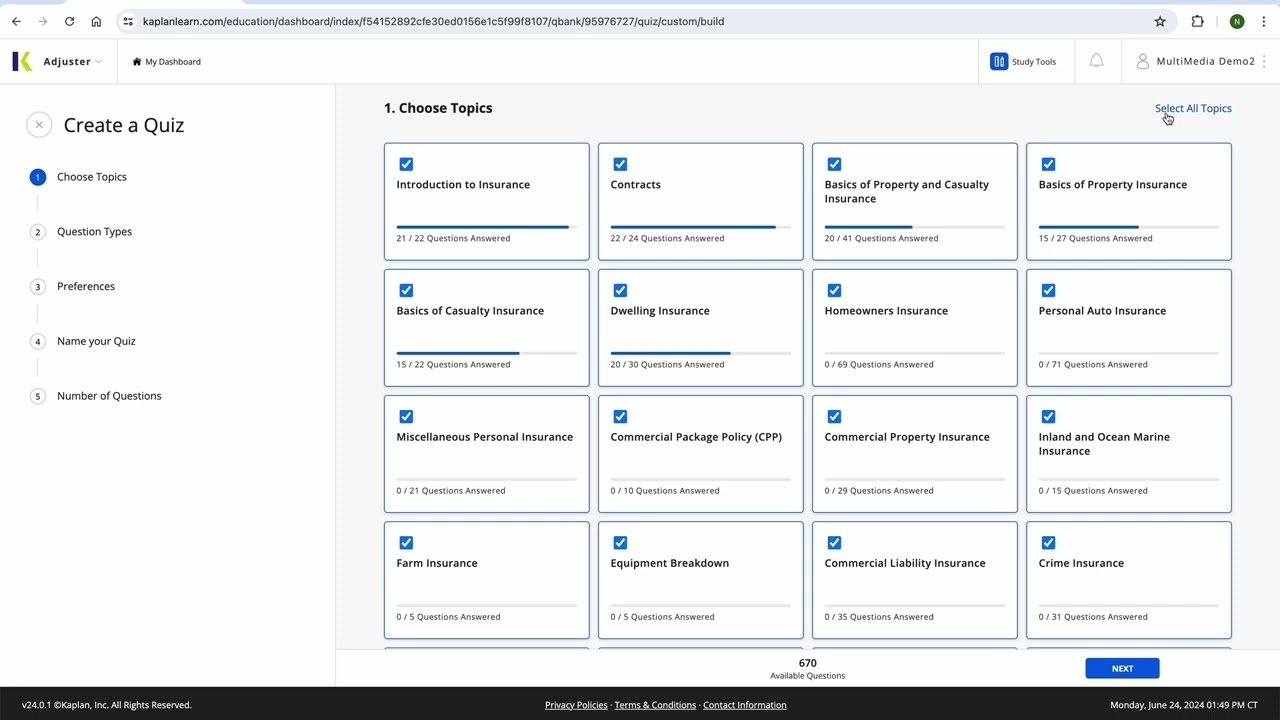
Task: Go to the Choose Topics step
Action: (79, 177)
